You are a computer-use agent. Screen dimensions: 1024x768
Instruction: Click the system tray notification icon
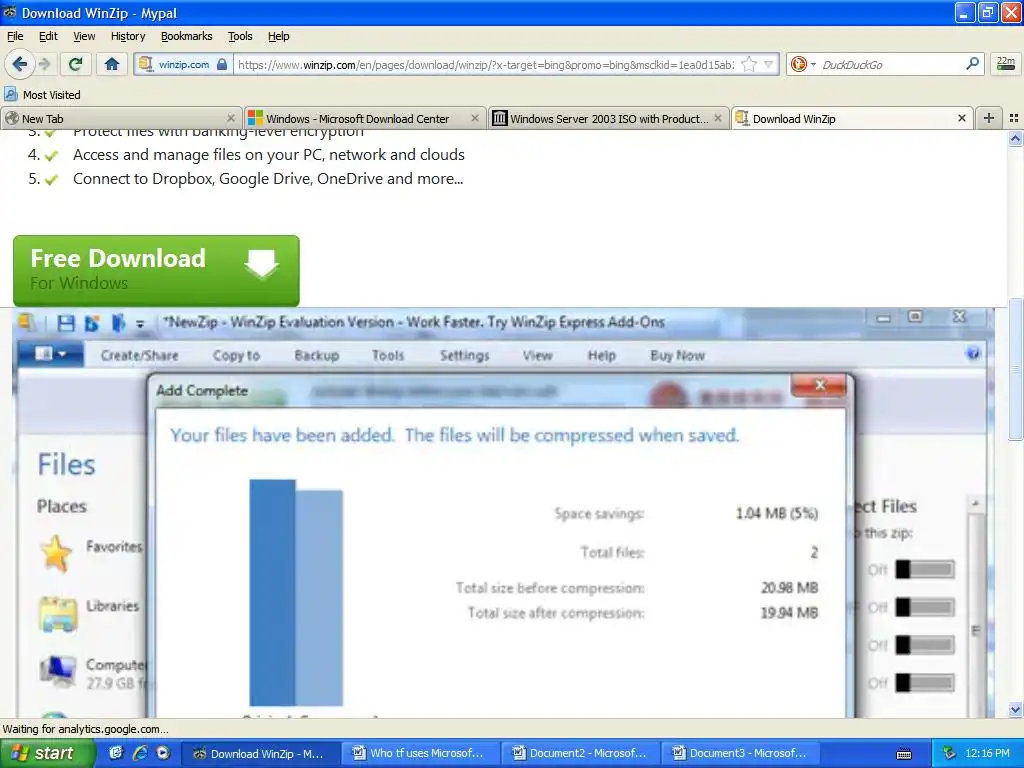click(x=949, y=753)
